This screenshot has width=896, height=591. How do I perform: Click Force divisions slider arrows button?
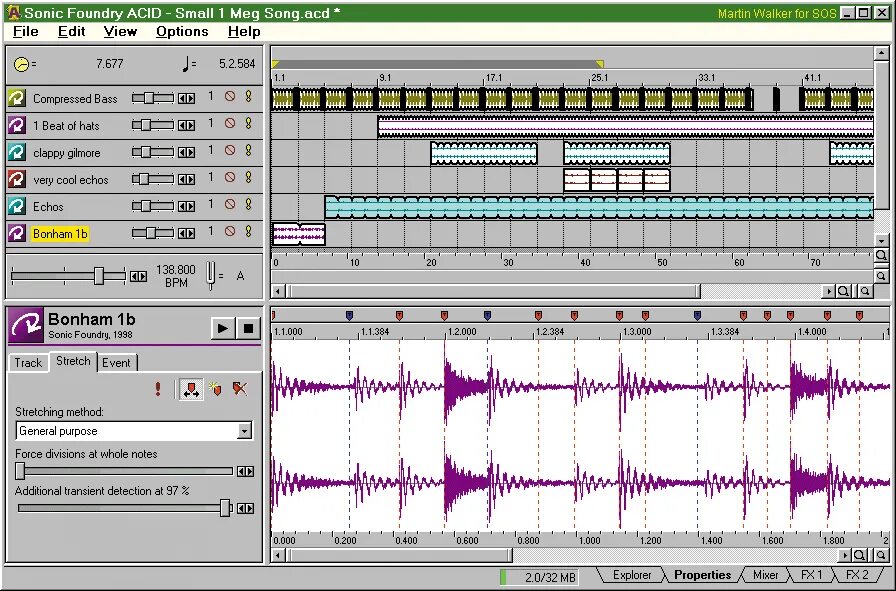click(246, 472)
